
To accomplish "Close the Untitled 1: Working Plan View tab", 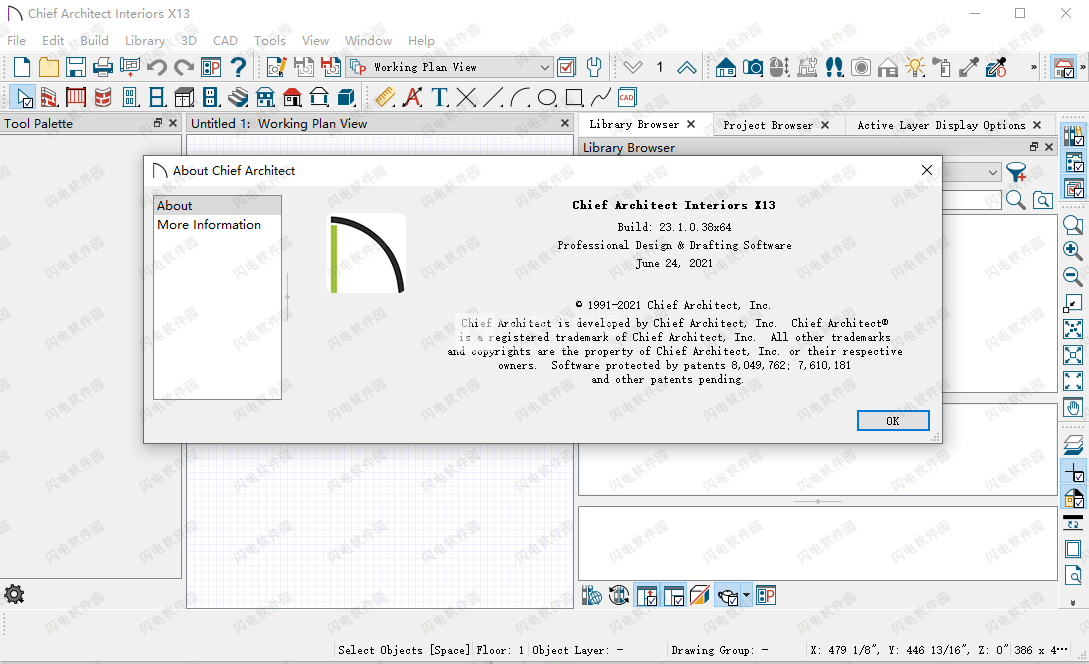I will [565, 123].
